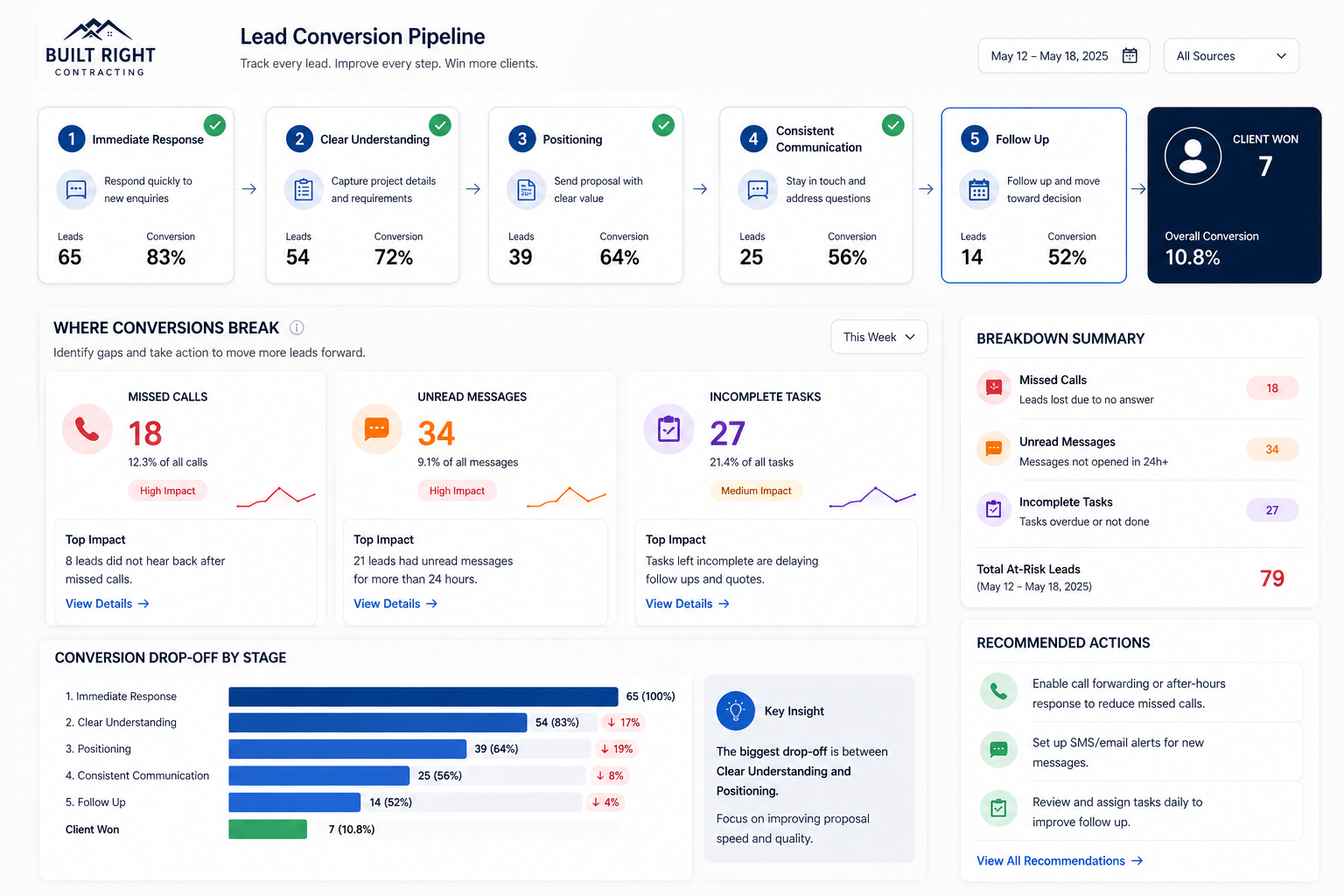The width and height of the screenshot is (1344, 896).
Task: Click the green Client Won progress bar
Action: point(268,829)
